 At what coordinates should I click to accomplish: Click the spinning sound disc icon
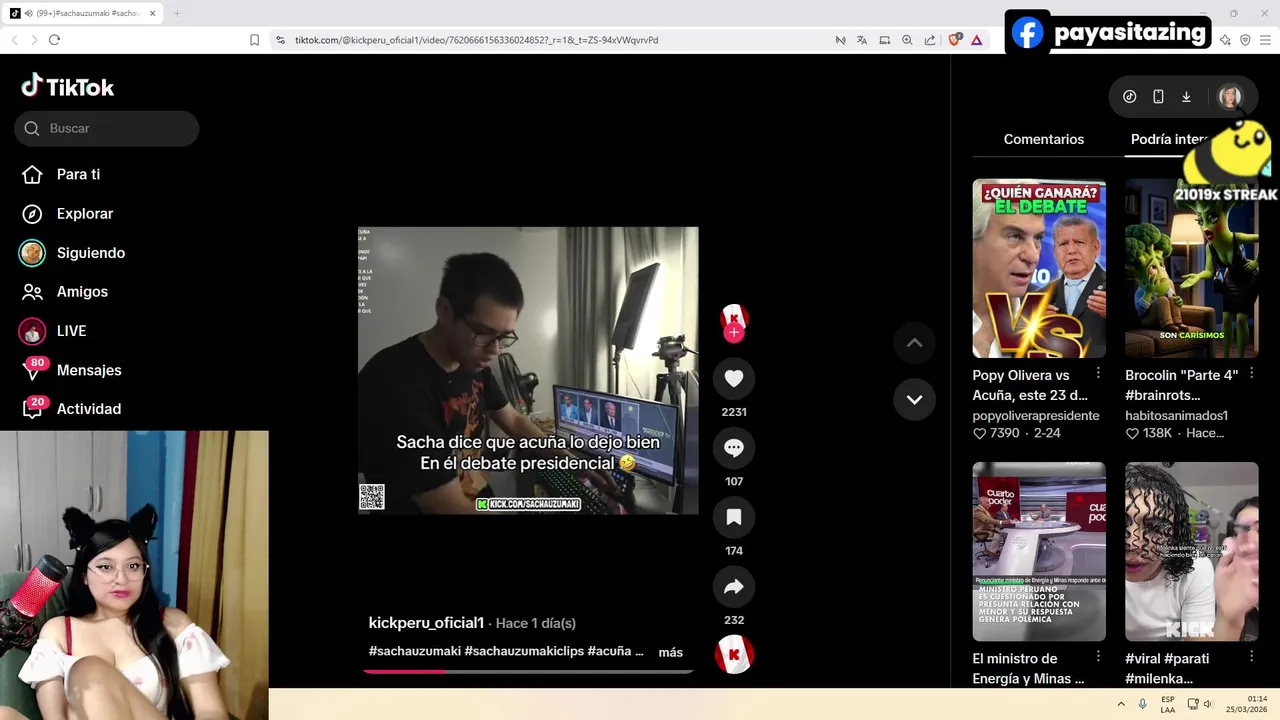734,654
